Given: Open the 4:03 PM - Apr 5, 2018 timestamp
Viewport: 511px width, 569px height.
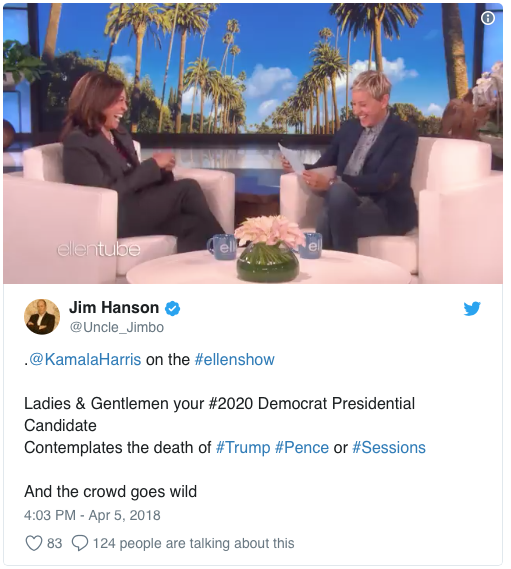Looking at the screenshot, I should 92,515.
